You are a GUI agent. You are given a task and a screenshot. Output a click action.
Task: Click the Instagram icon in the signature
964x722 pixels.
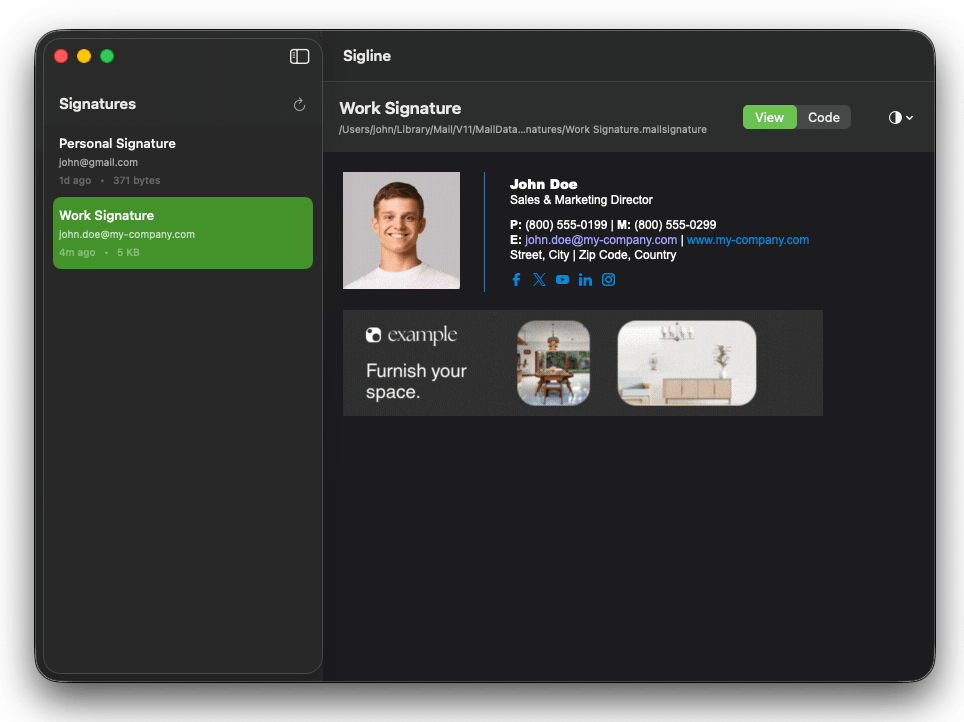[608, 279]
